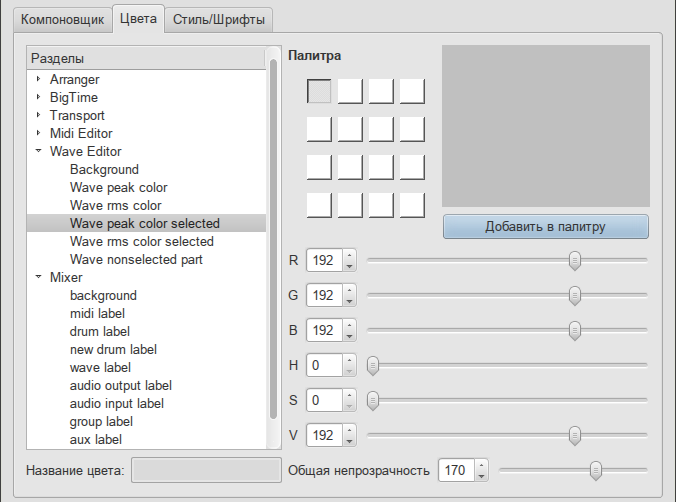The image size is (676, 502).
Task: Increase the H value with up arrow
Action: coord(349,360)
